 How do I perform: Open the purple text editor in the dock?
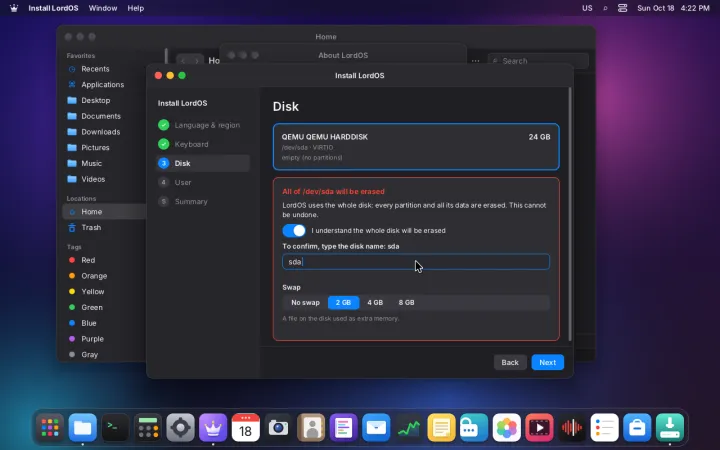343,428
